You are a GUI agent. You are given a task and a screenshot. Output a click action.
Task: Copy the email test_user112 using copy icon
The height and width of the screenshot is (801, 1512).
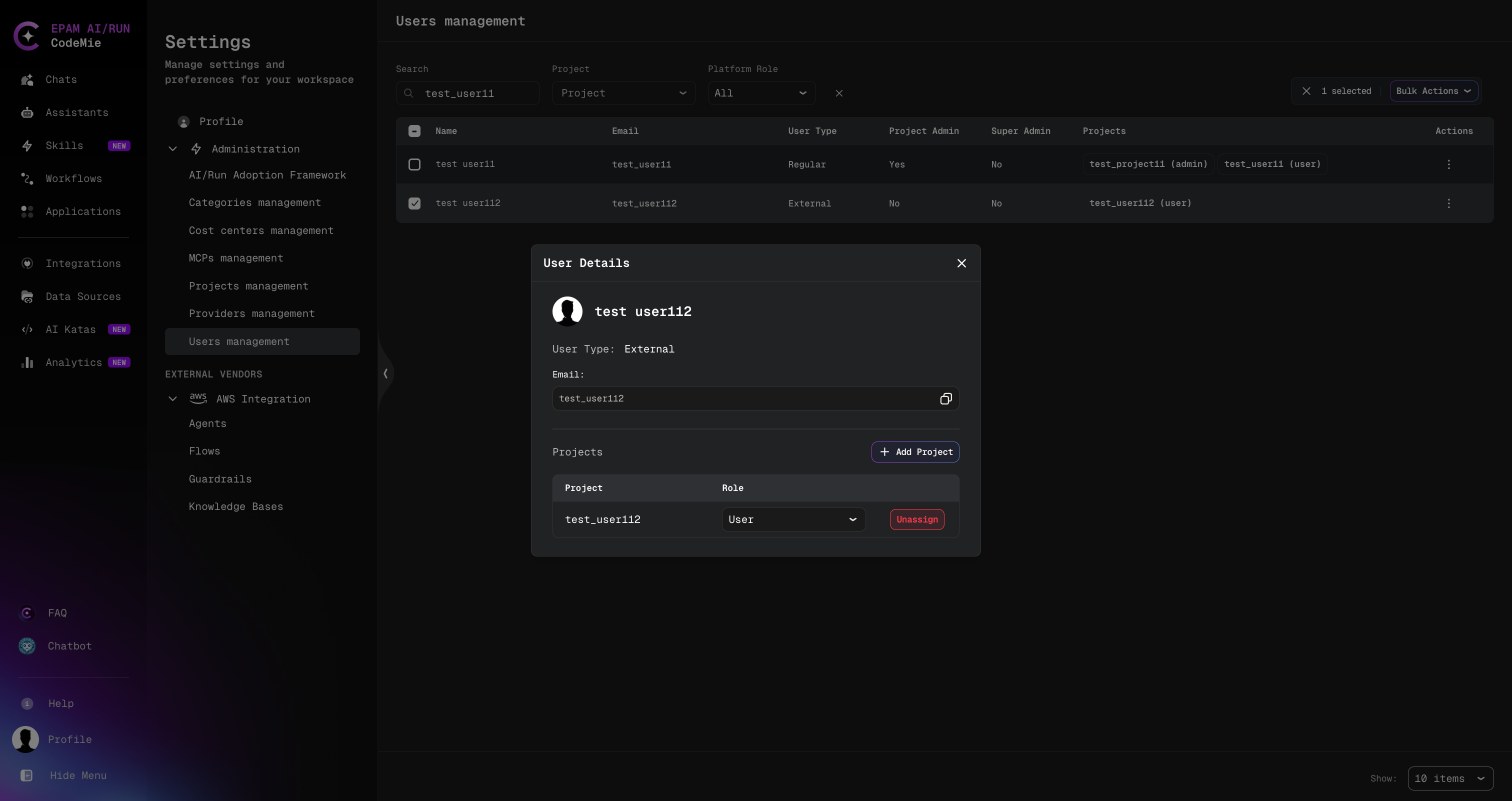[x=945, y=398]
